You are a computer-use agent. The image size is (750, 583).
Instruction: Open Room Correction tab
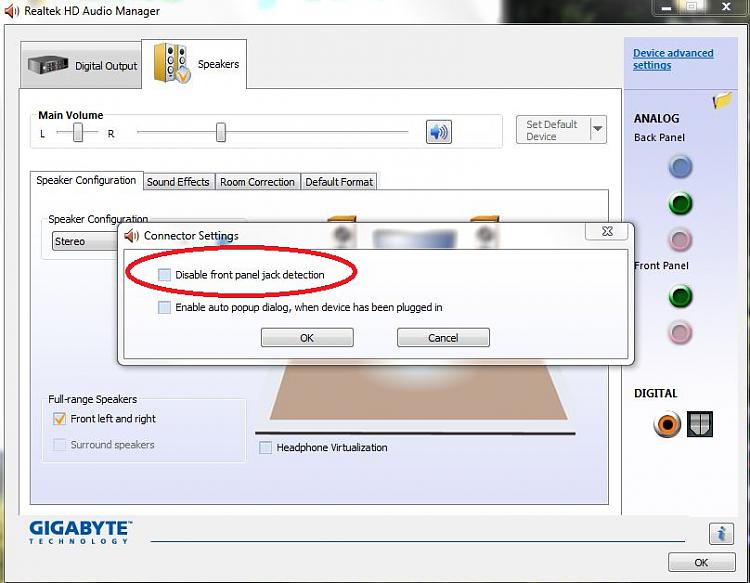(257, 182)
